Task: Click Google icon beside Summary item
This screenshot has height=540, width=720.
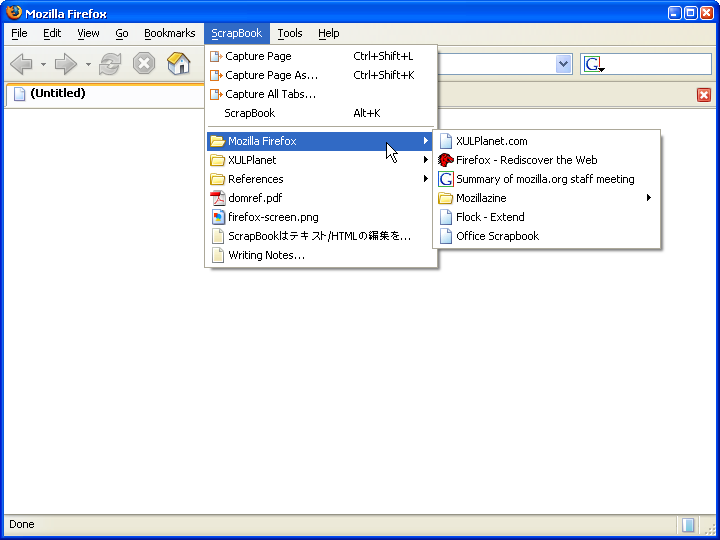Action: coord(445,179)
